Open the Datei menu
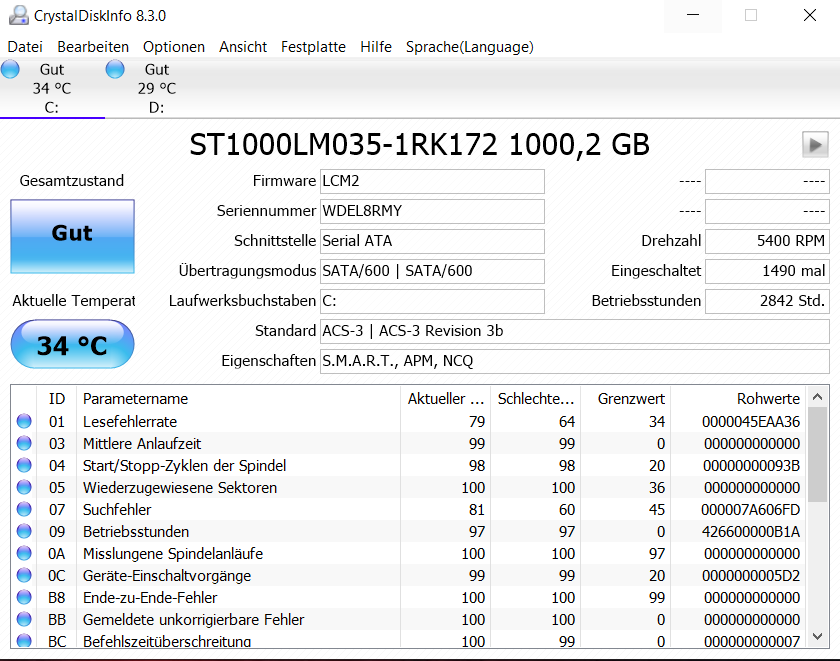 tap(25, 47)
